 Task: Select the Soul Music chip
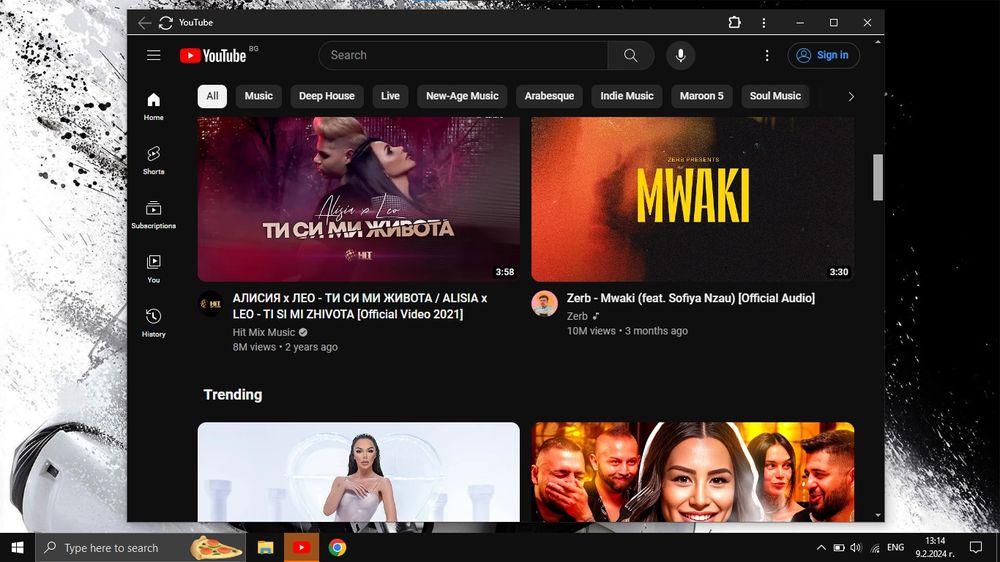tap(775, 96)
